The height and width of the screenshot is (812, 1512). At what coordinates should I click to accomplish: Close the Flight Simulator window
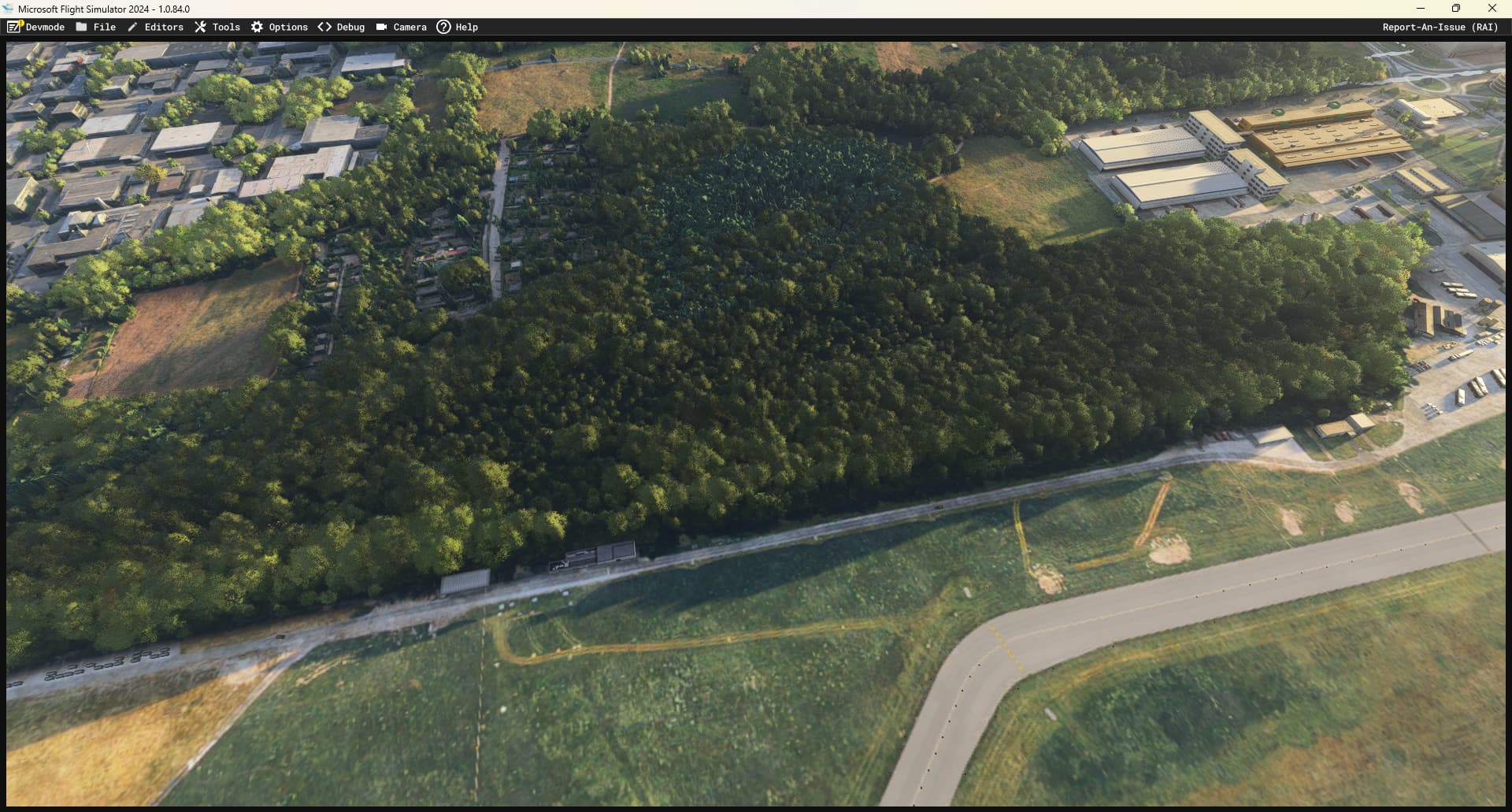[x=1492, y=9]
